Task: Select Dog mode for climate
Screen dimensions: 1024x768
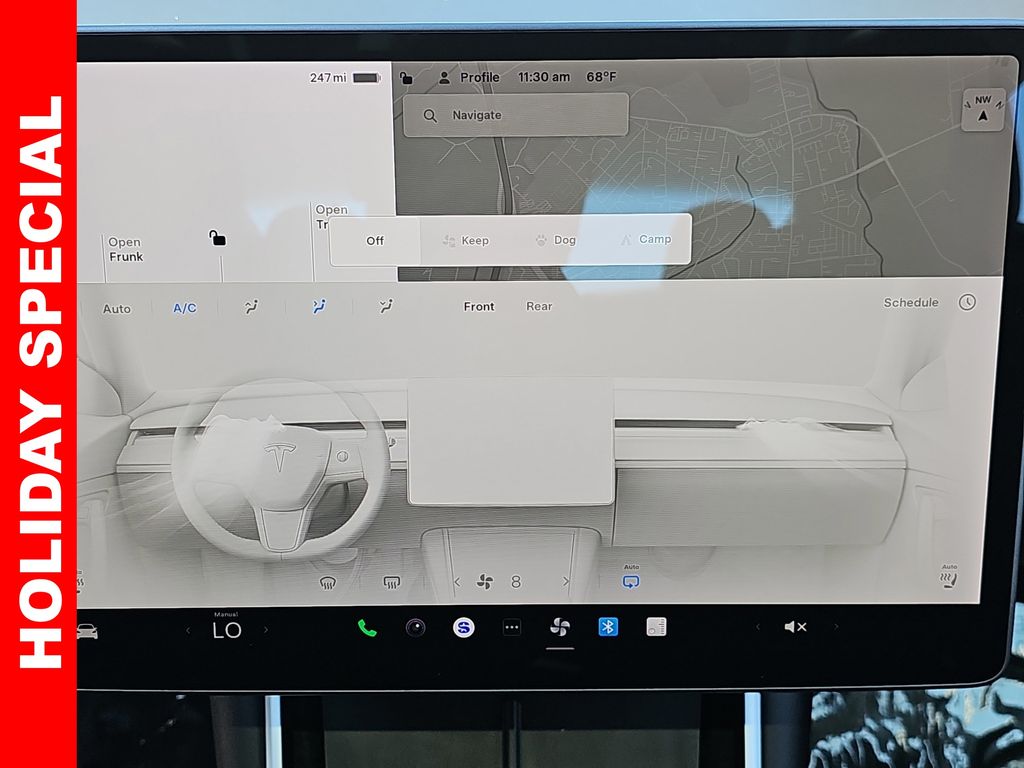Action: point(555,240)
